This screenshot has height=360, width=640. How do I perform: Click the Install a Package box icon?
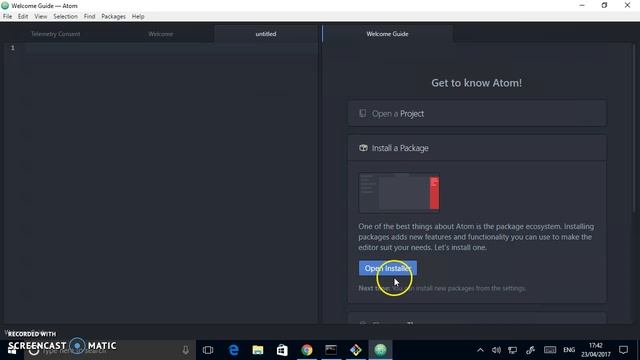(x=363, y=148)
